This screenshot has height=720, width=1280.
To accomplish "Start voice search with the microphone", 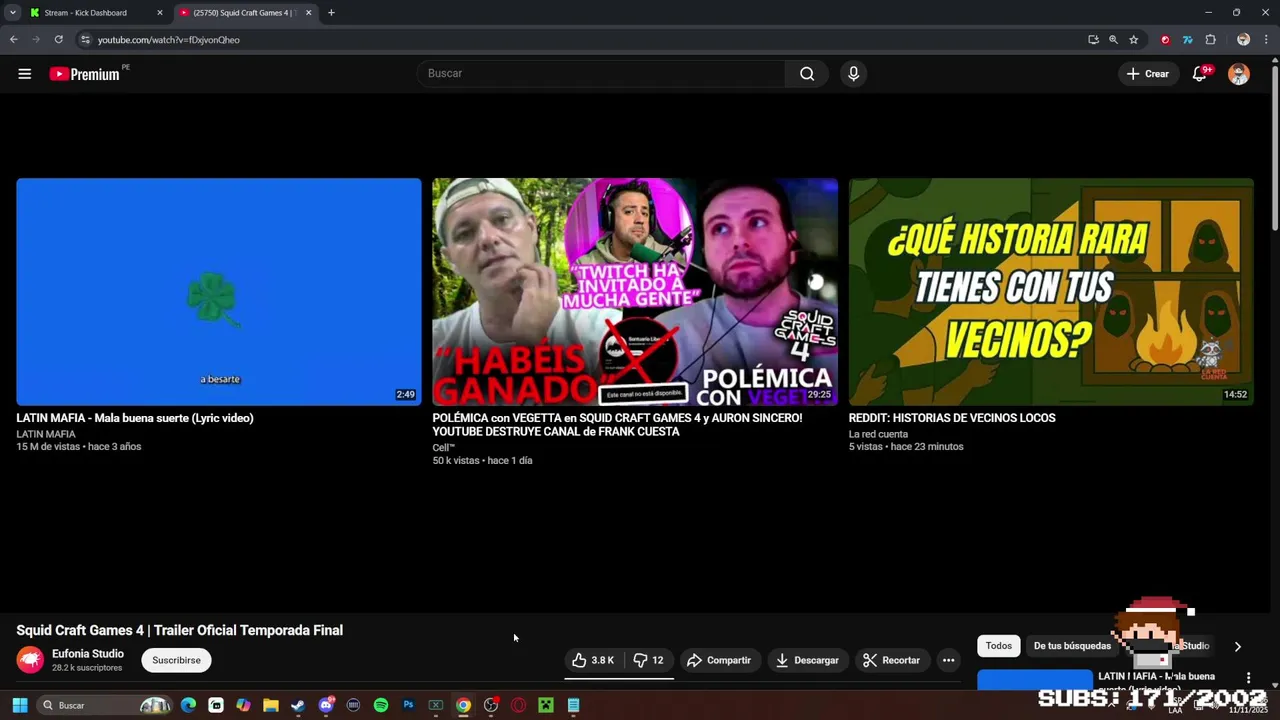I will click(853, 73).
